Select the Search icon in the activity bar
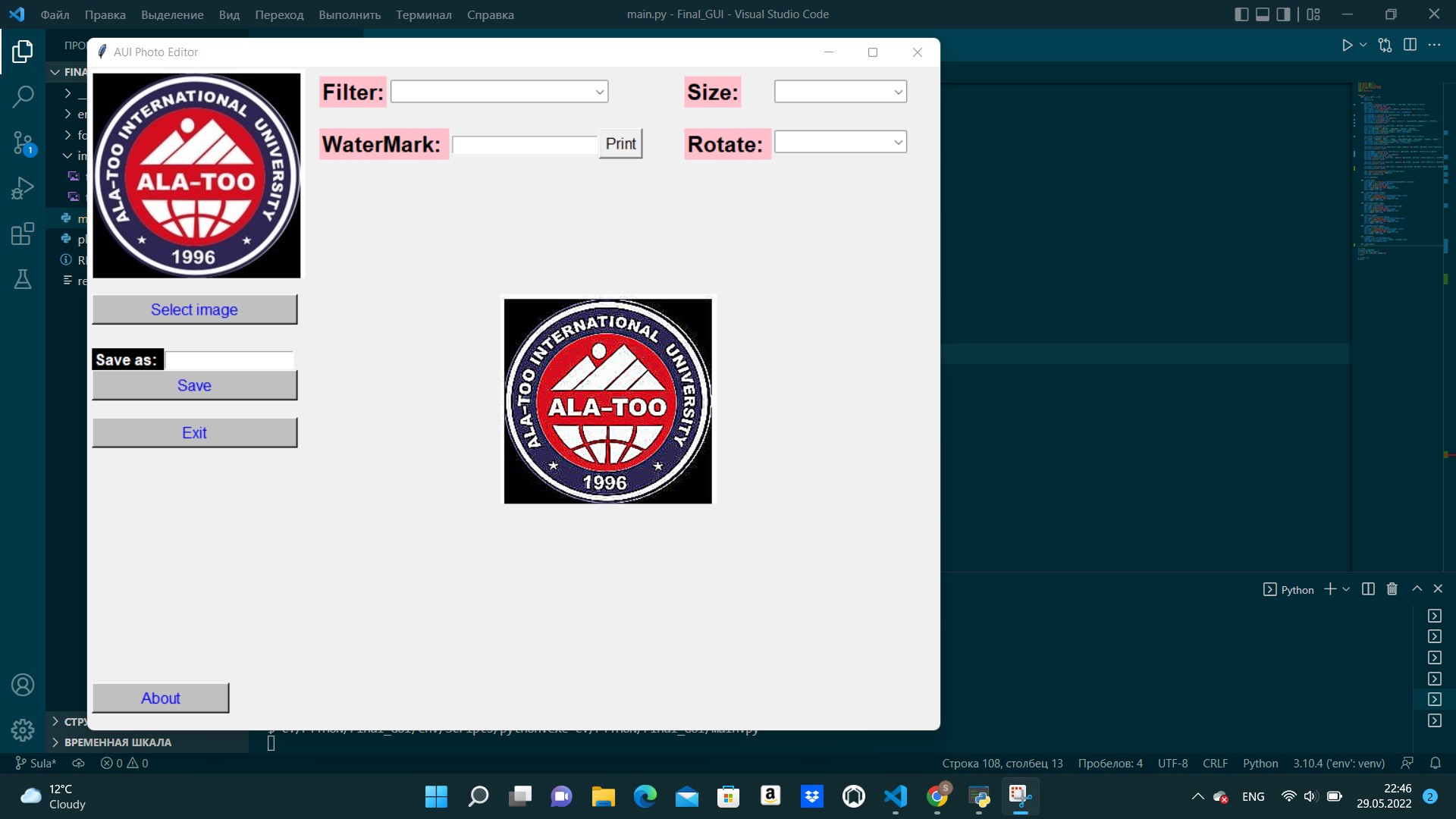Screen dimensions: 1456x819 pyautogui.click(x=23, y=97)
